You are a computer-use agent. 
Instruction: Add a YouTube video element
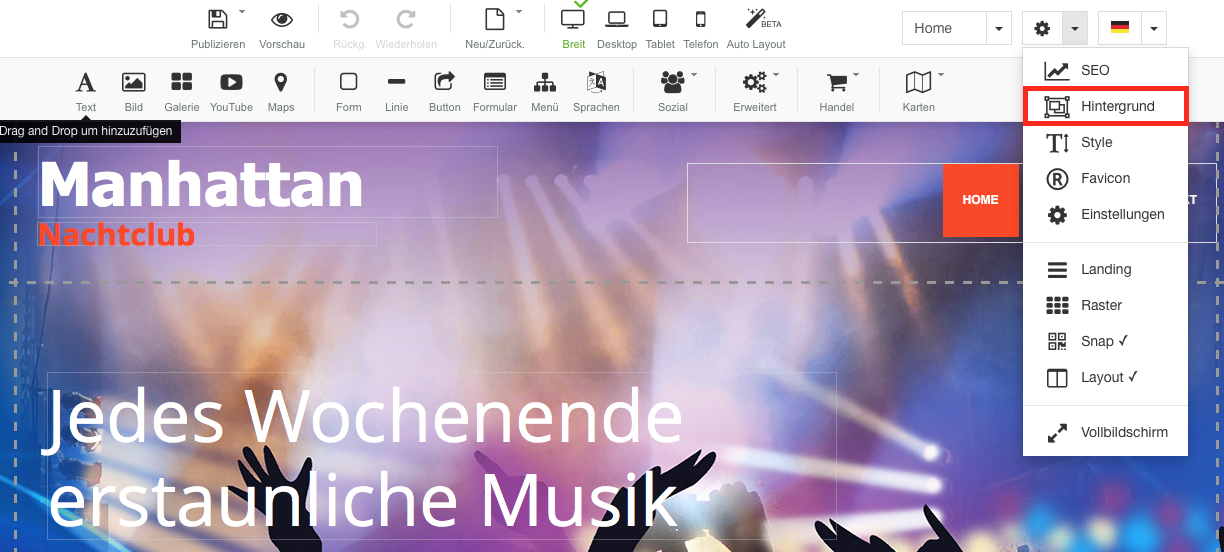[x=231, y=83]
